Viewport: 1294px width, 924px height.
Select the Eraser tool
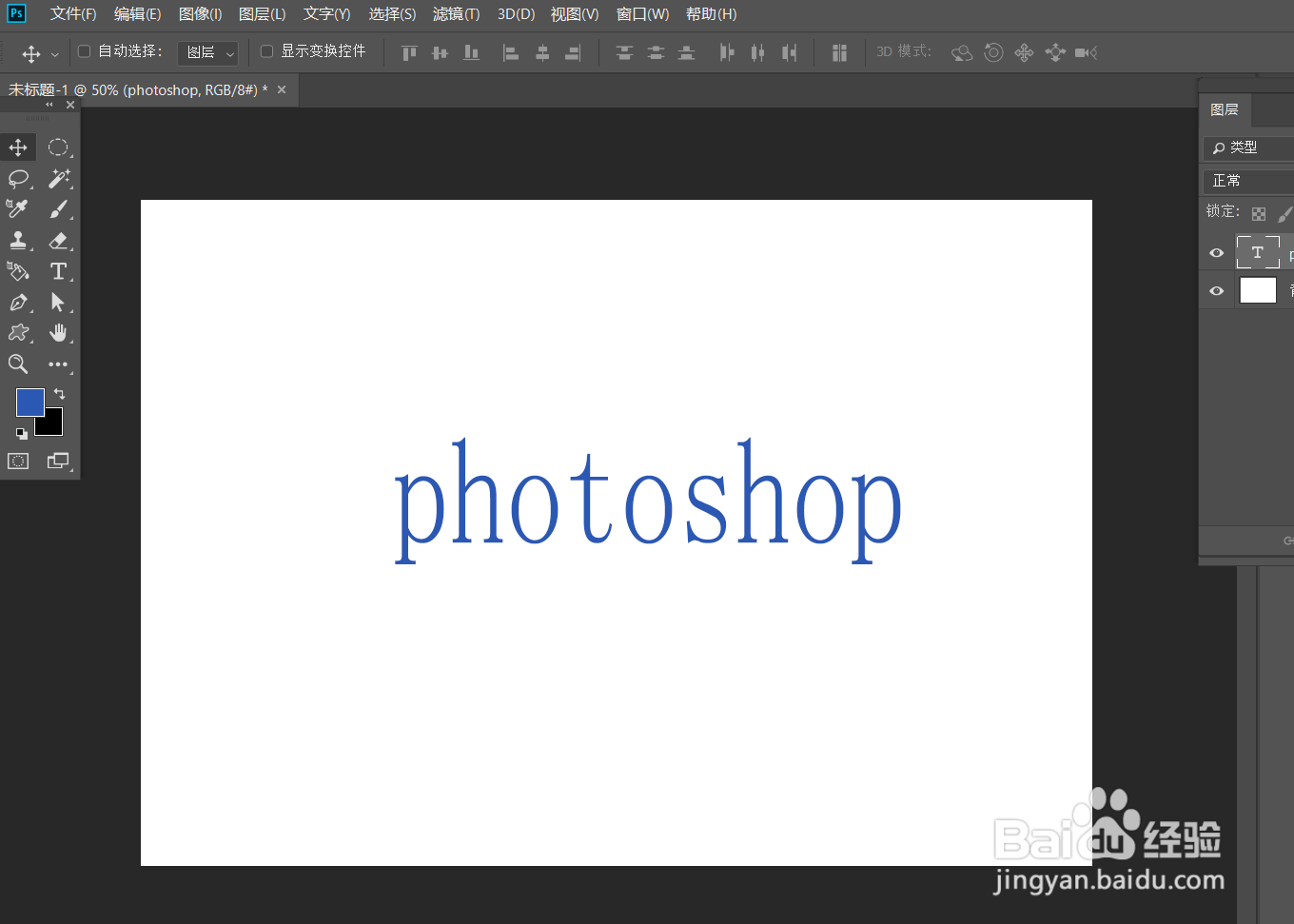pos(58,240)
